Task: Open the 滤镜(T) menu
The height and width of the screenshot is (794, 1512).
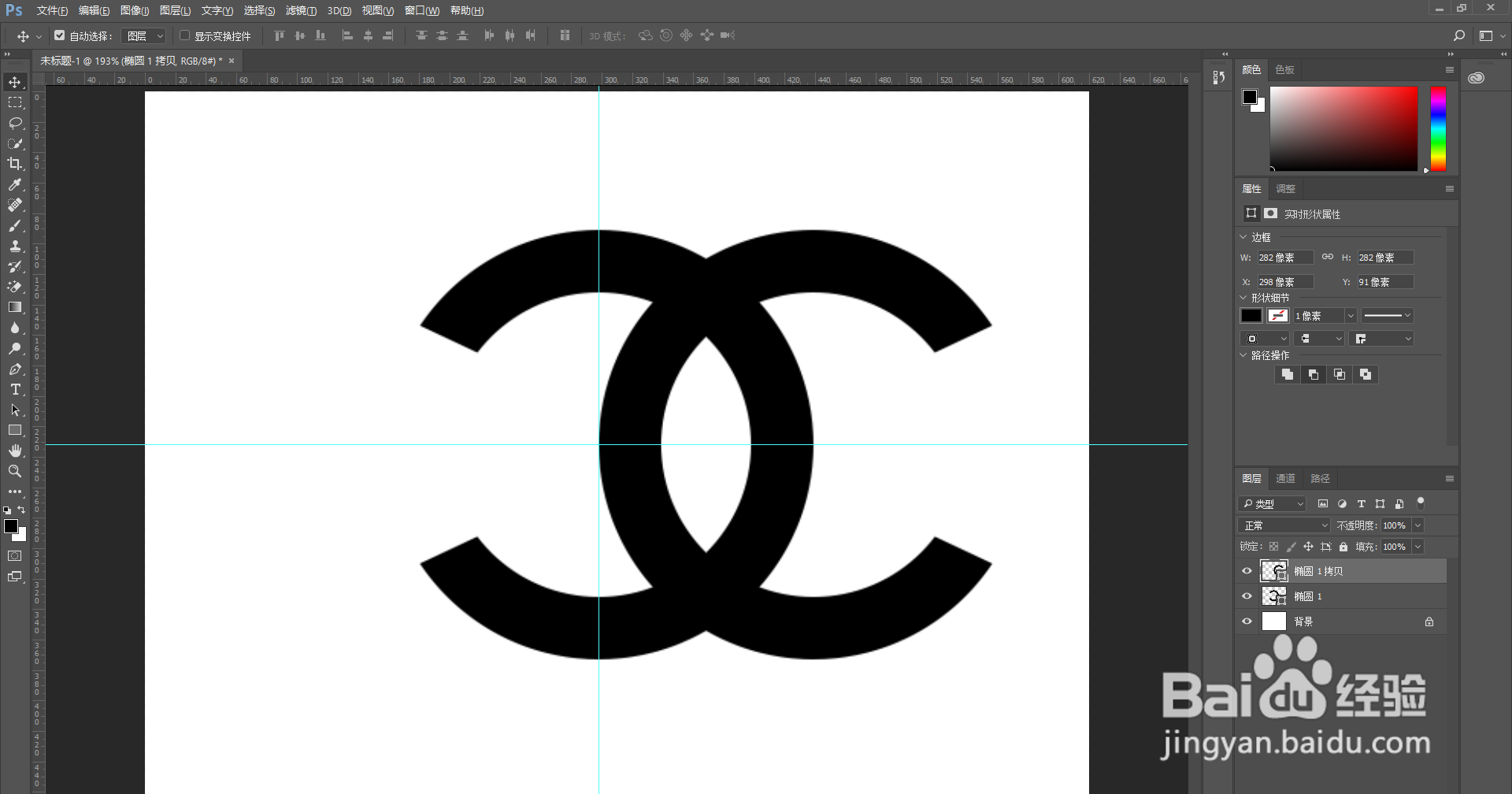Action: [301, 10]
